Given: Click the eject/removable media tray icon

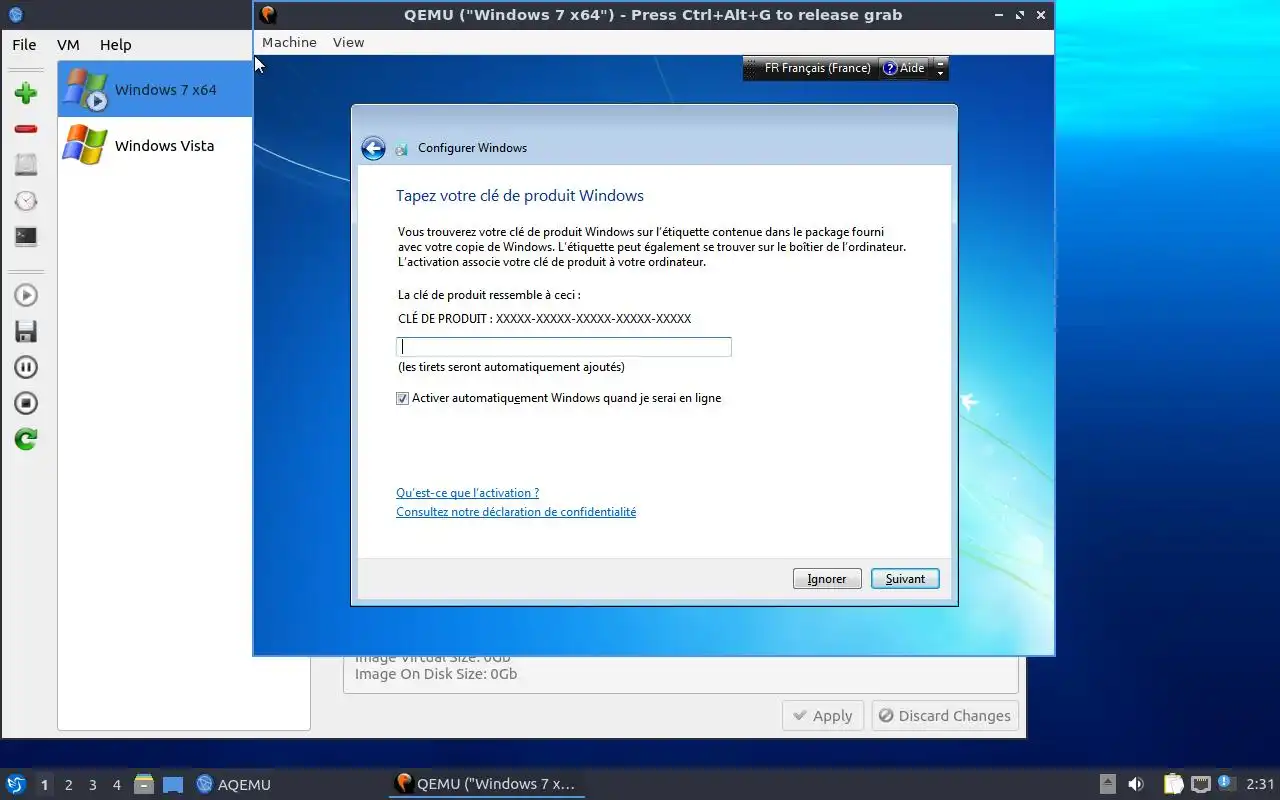Looking at the screenshot, I should tap(1108, 784).
